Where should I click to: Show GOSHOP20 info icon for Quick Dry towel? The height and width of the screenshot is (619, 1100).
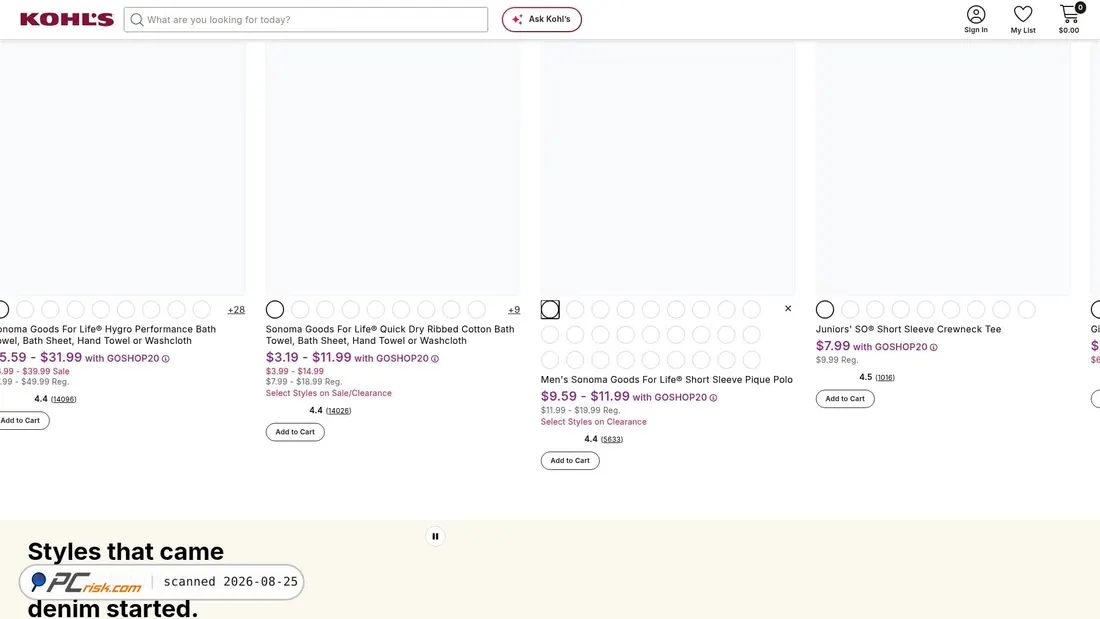pos(435,359)
